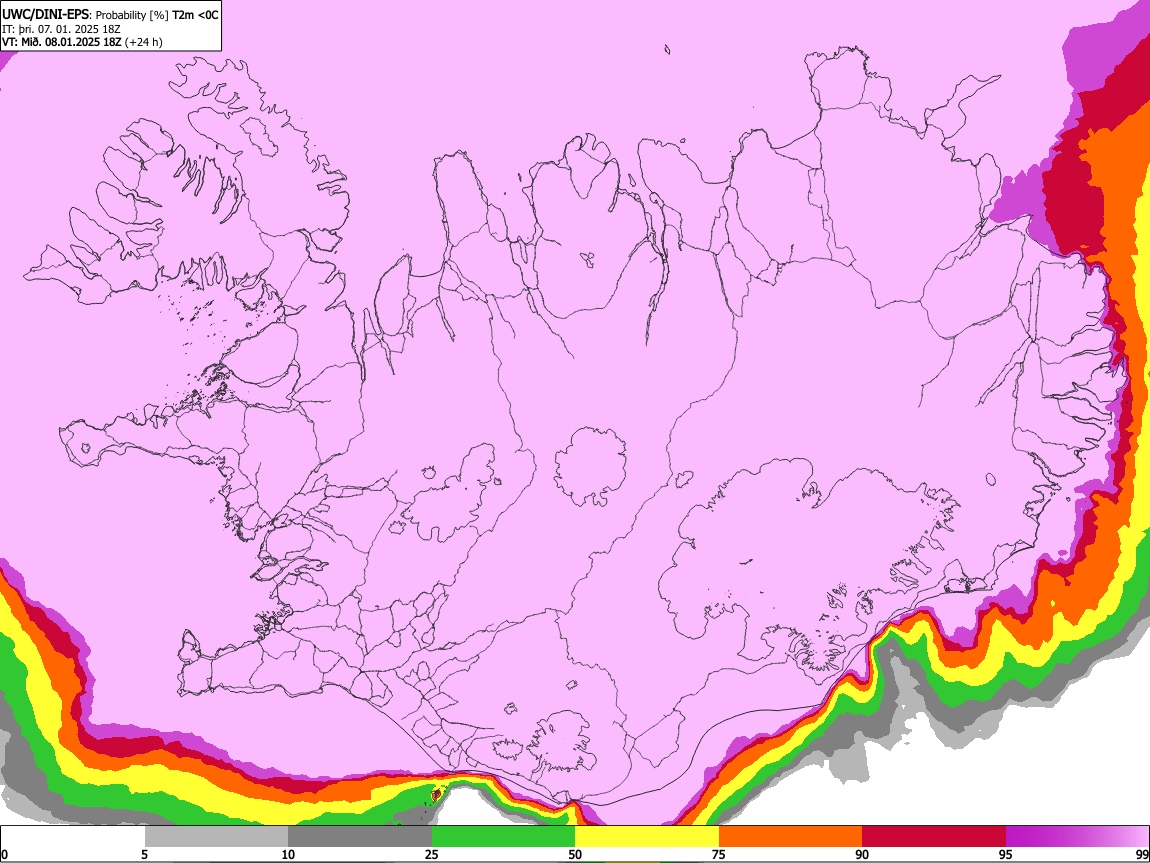Click the orange 75-90 legend swatch
This screenshot has height=863, width=1150.
coord(790,837)
